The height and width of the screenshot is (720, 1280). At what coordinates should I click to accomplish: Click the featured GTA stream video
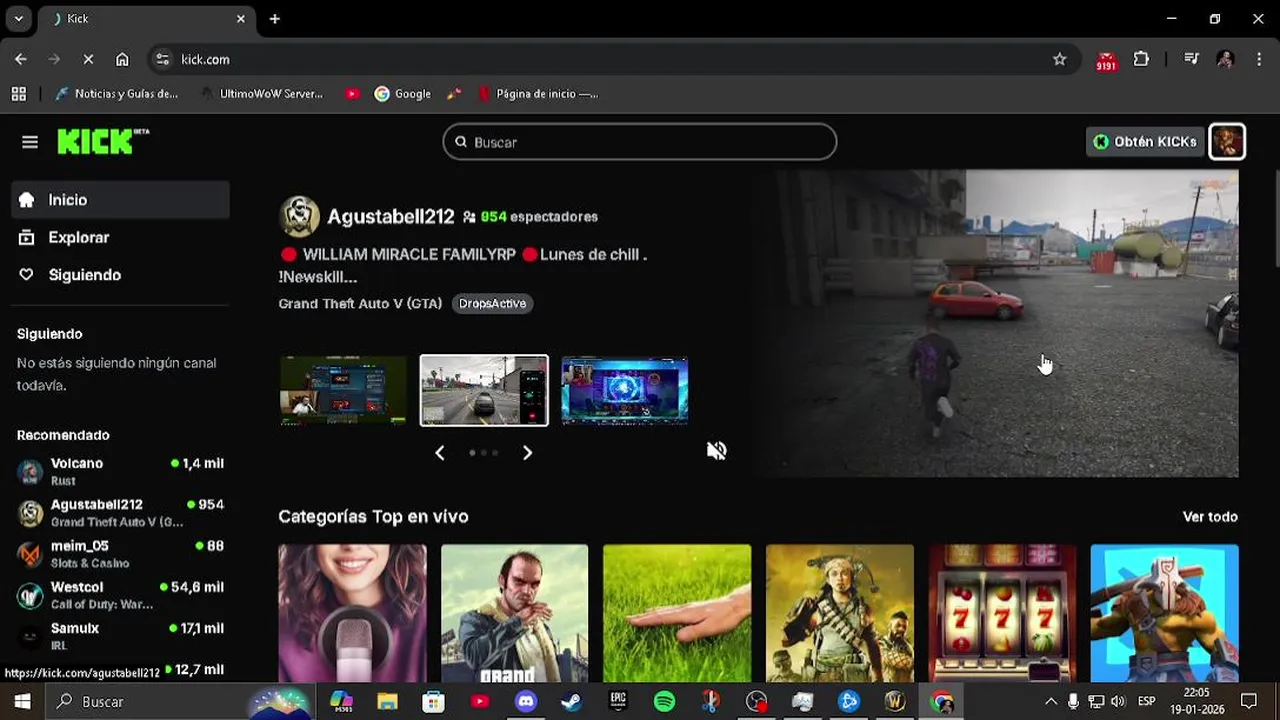click(x=1000, y=323)
